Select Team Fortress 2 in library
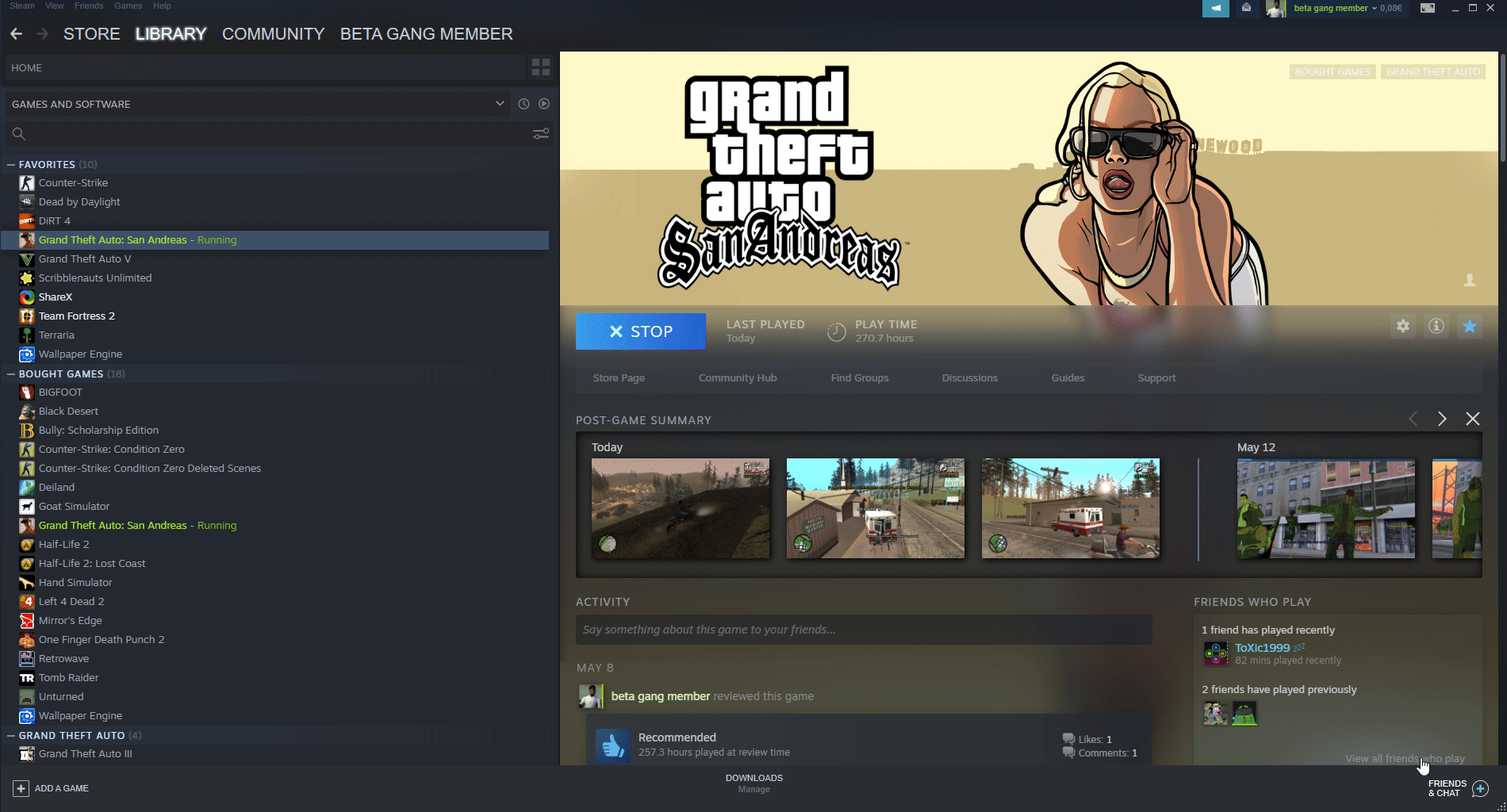 (x=77, y=316)
